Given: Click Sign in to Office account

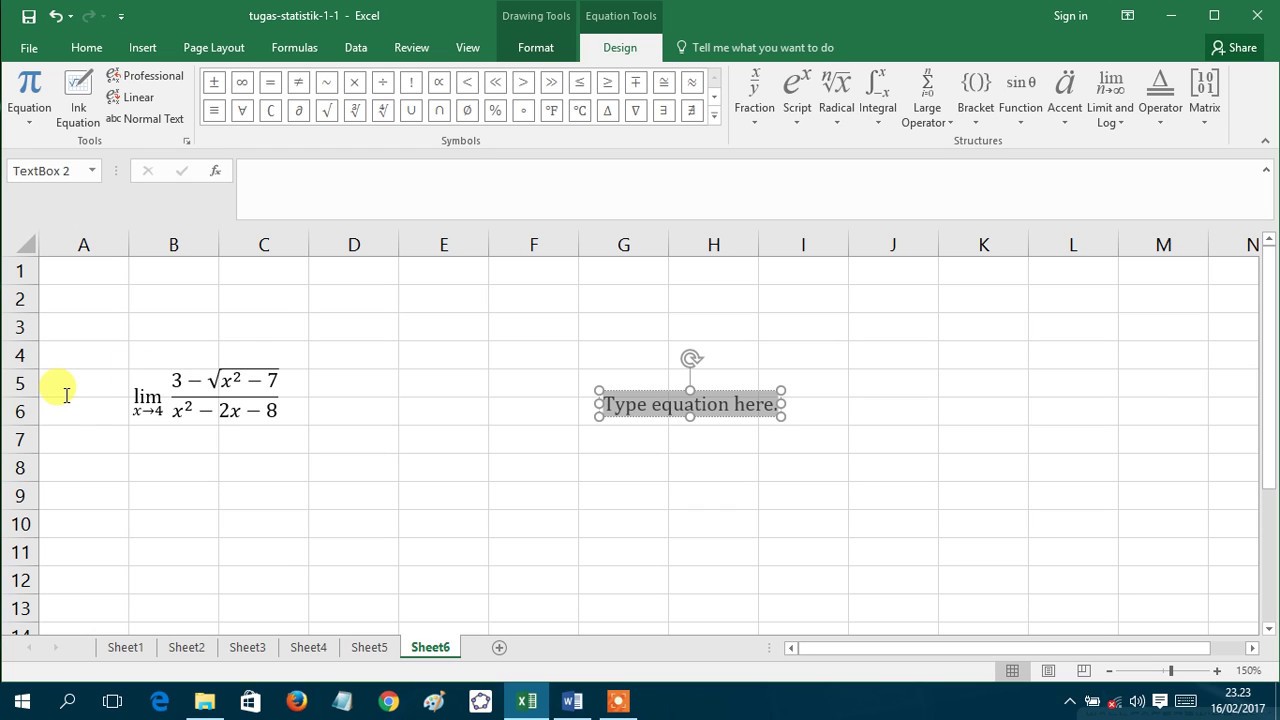Looking at the screenshot, I should pyautogui.click(x=1070, y=16).
